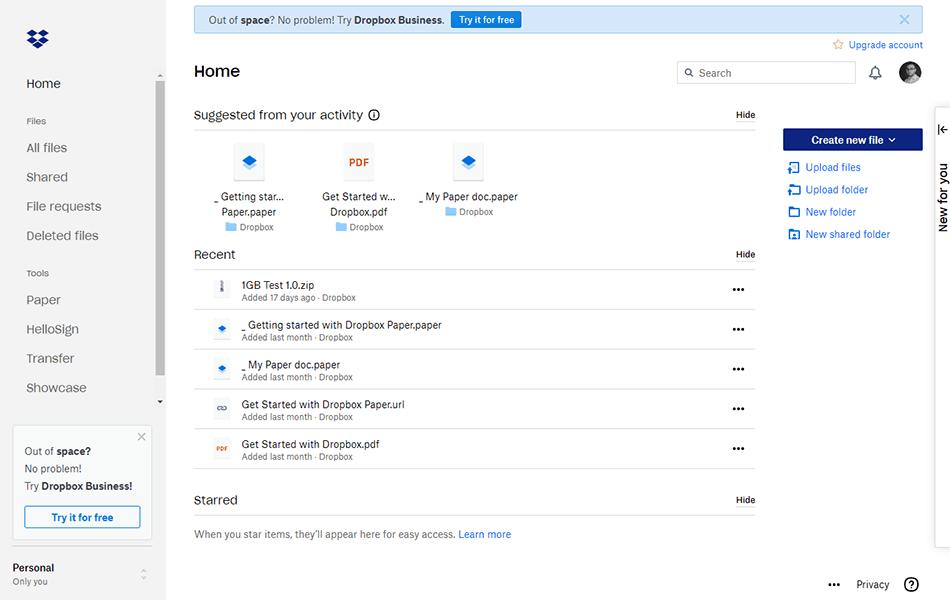This screenshot has height=600, width=950.
Task: Click the sidebar scroll down arrow
Action: point(160,402)
